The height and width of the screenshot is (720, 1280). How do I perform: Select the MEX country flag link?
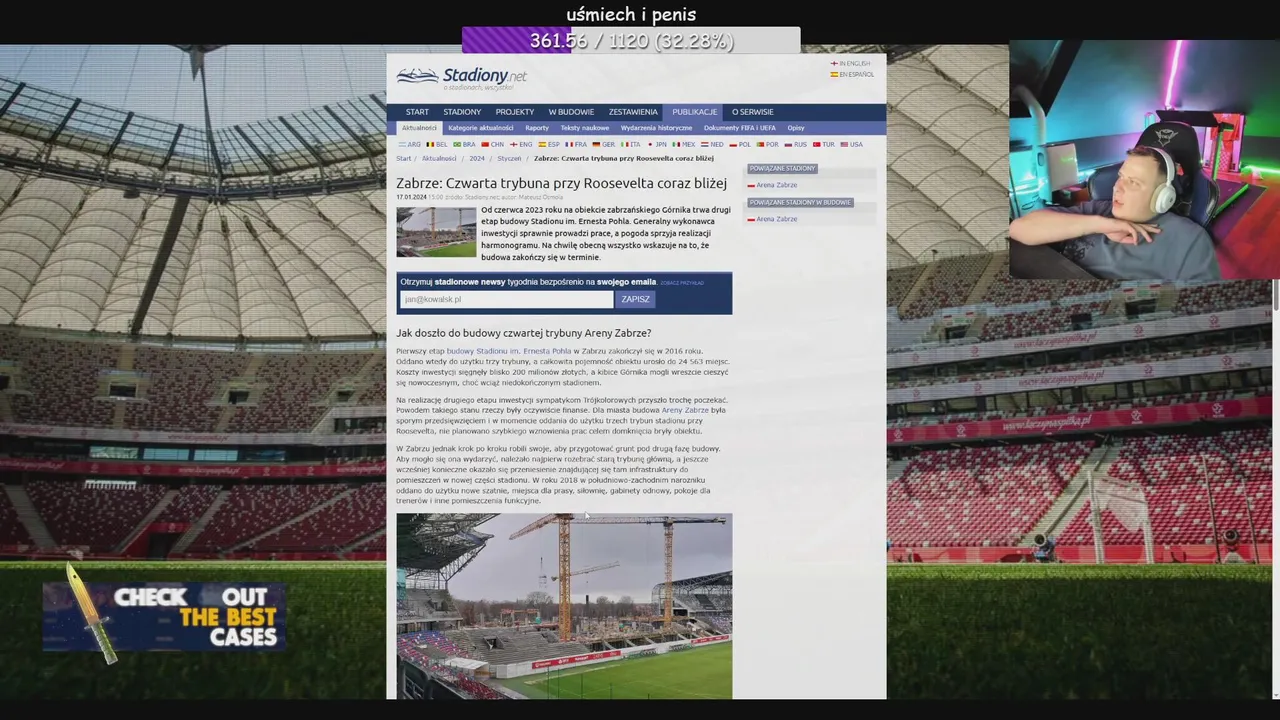click(684, 144)
